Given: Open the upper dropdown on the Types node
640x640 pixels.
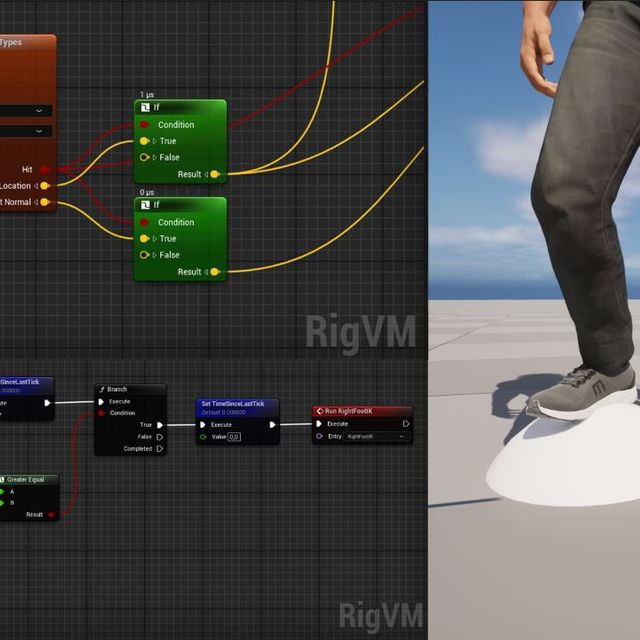Looking at the screenshot, I should pos(26,111).
